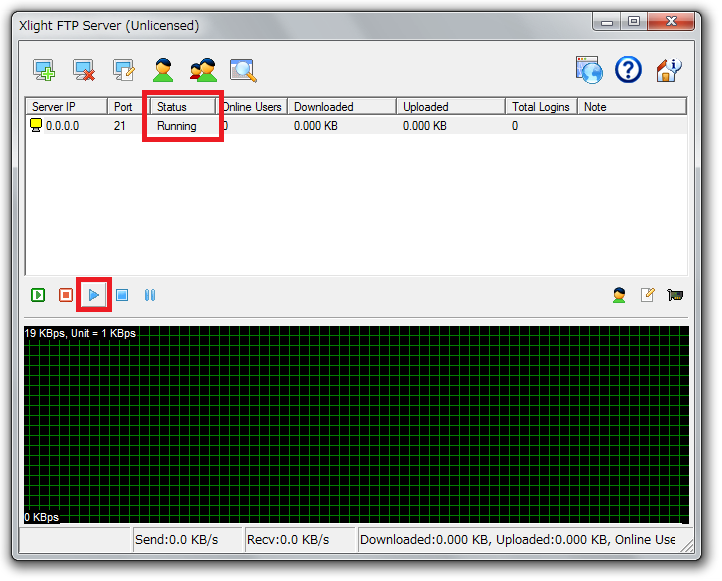Sort by the Total Logins column header
Screen dimensions: 722x581
click(x=542, y=106)
